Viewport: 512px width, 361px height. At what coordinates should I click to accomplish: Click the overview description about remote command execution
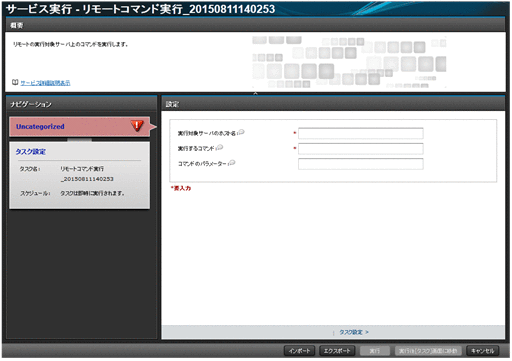pyautogui.click(x=71, y=44)
